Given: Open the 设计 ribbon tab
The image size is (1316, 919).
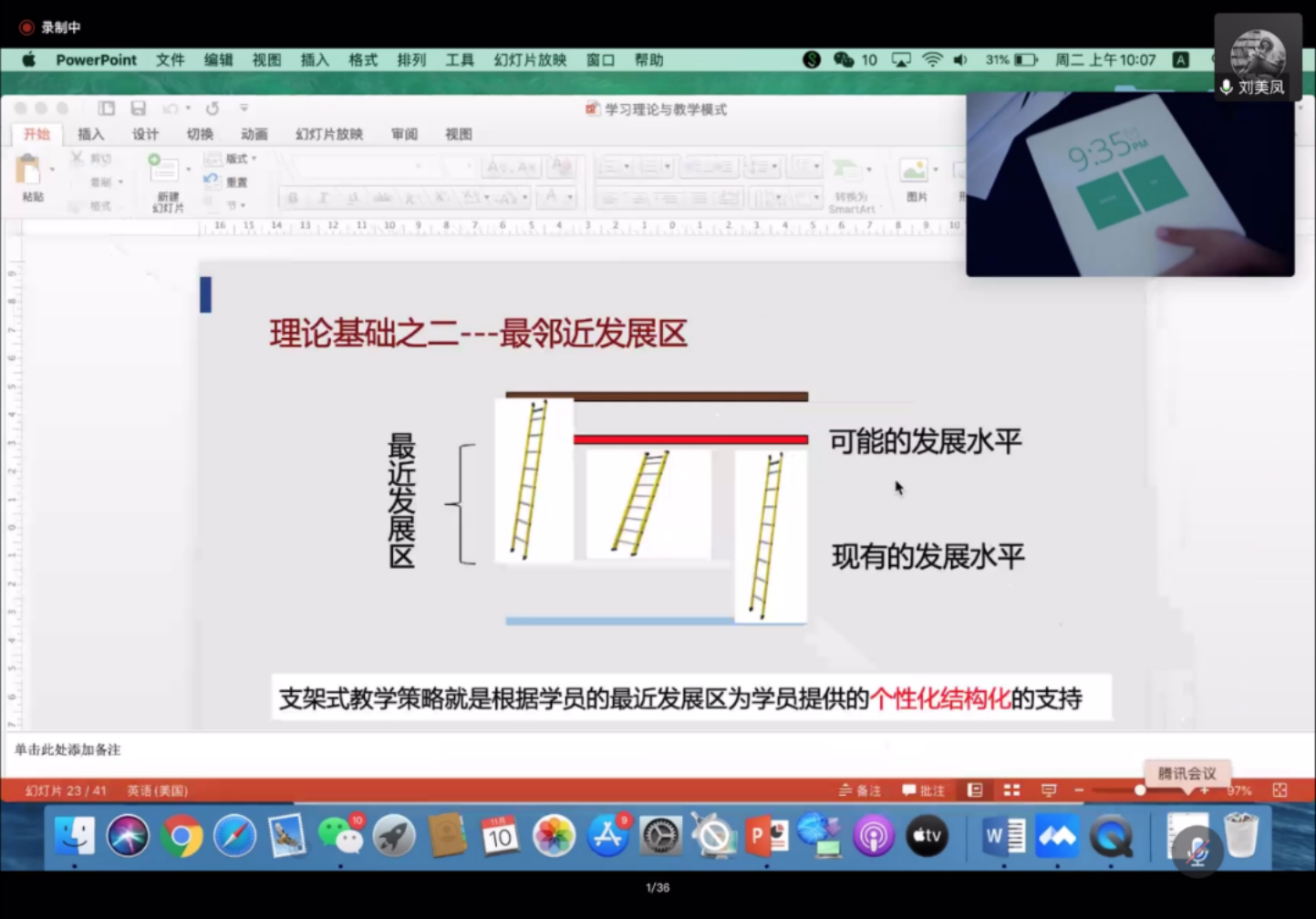Looking at the screenshot, I should (145, 134).
